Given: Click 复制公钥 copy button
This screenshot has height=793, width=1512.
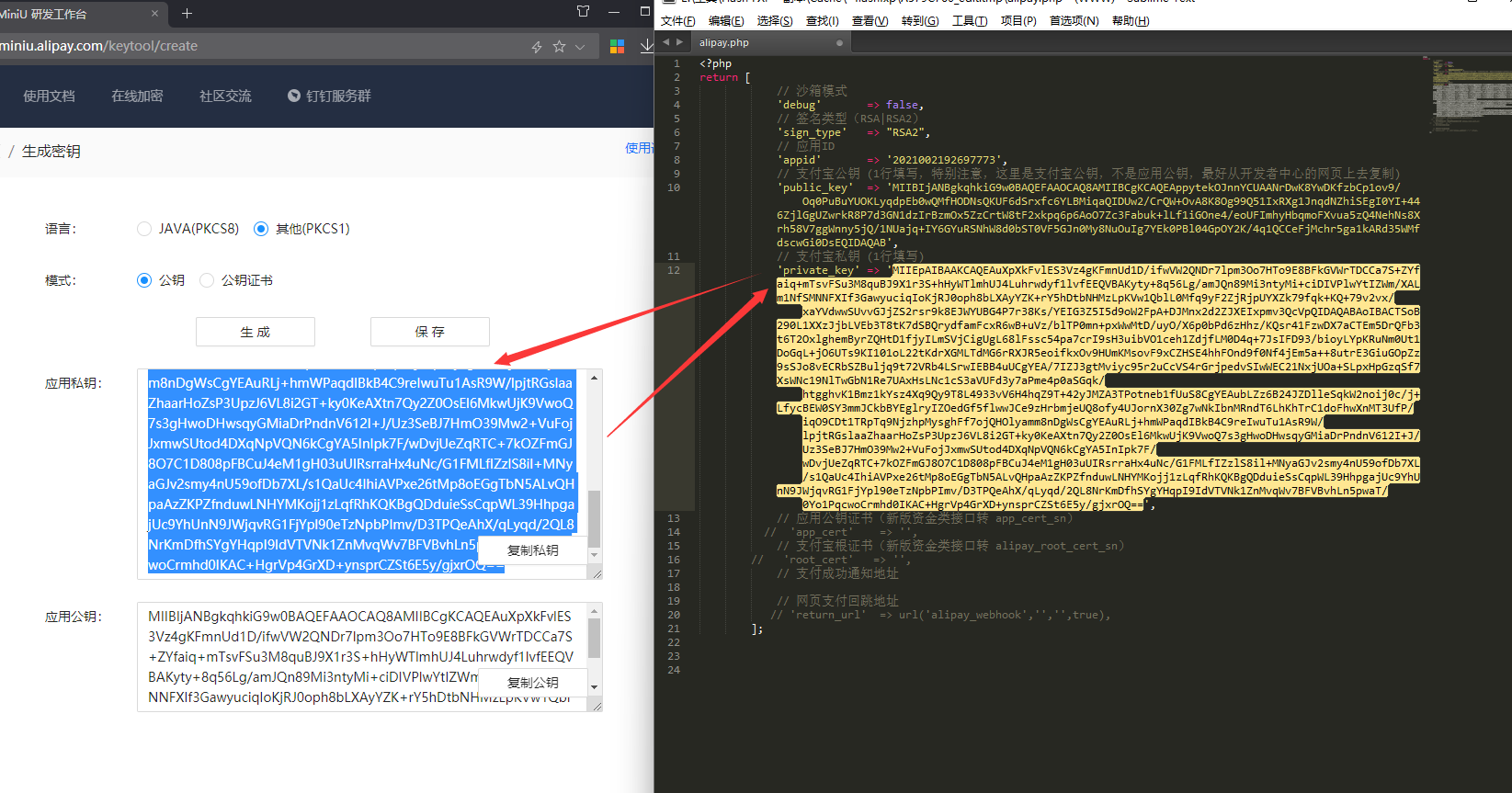Looking at the screenshot, I should tap(533, 683).
